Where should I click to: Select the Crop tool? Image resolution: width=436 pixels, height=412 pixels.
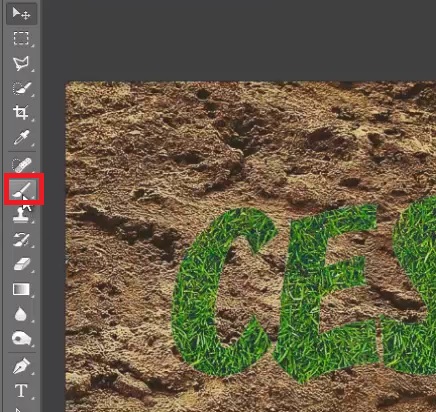[x=21, y=113]
